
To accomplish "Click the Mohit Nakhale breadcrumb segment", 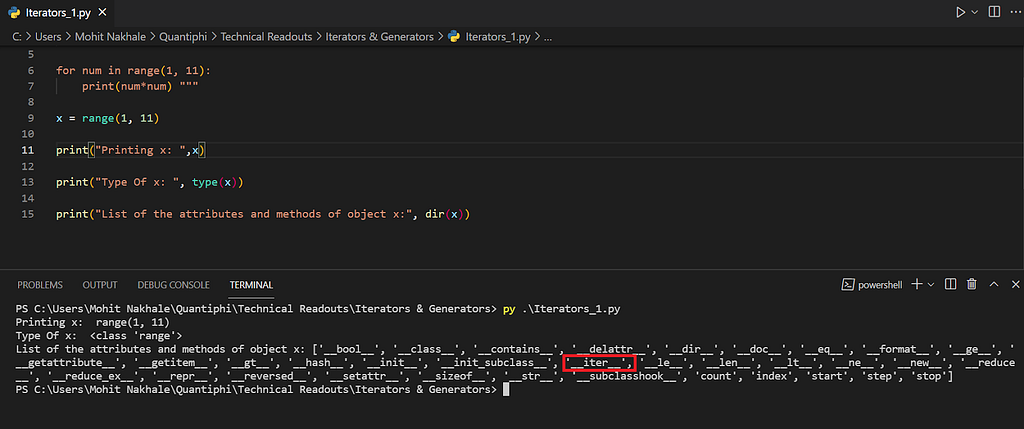I will coord(110,37).
